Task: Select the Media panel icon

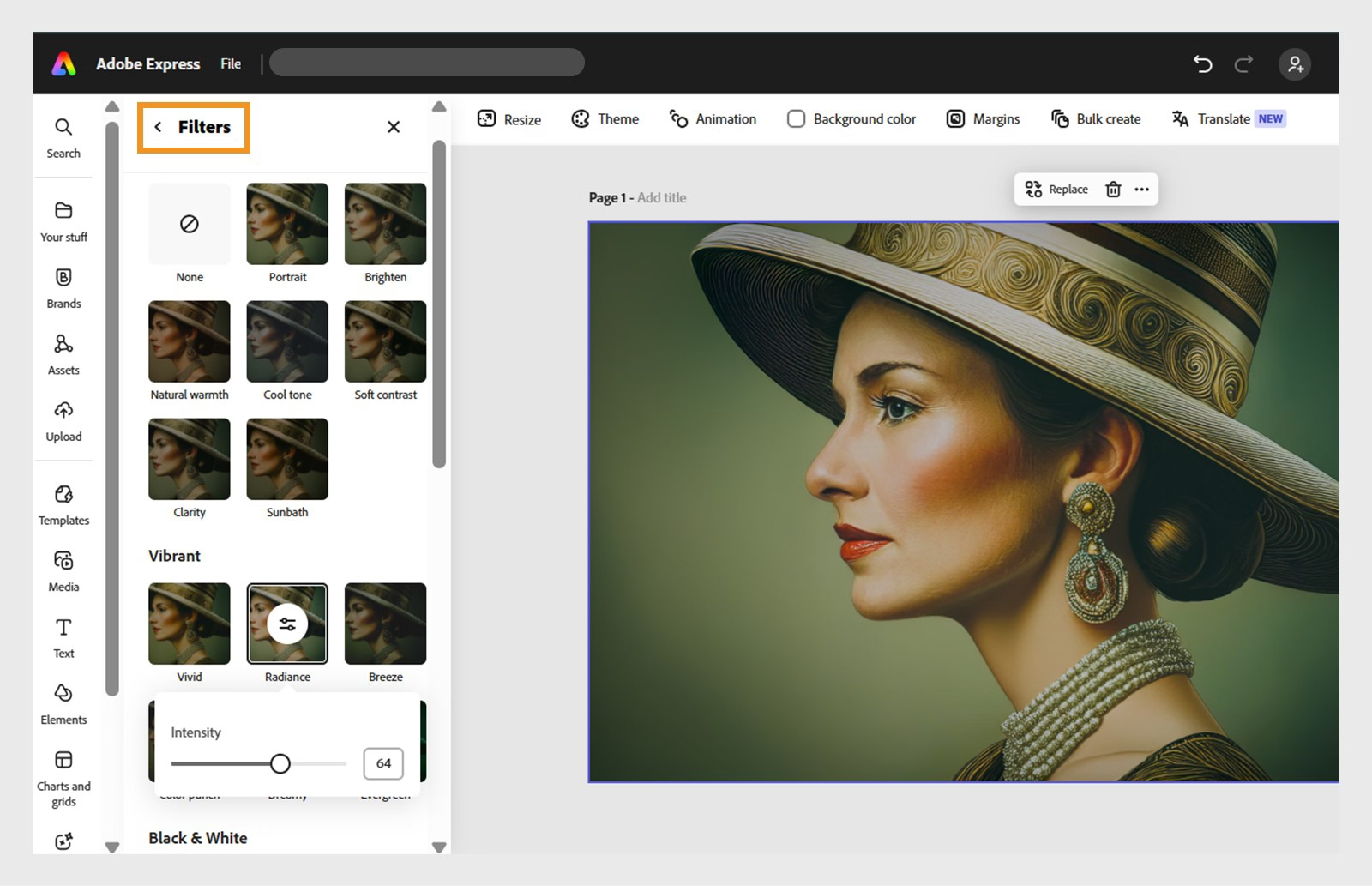Action: [63, 569]
